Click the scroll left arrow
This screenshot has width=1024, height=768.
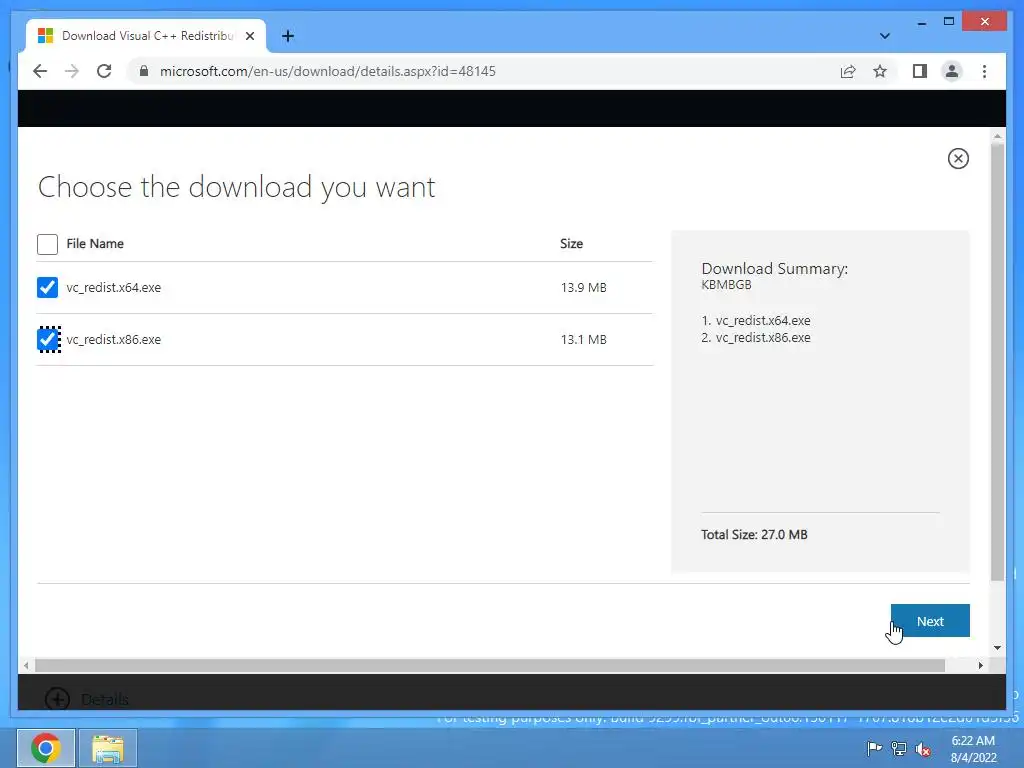click(26, 665)
